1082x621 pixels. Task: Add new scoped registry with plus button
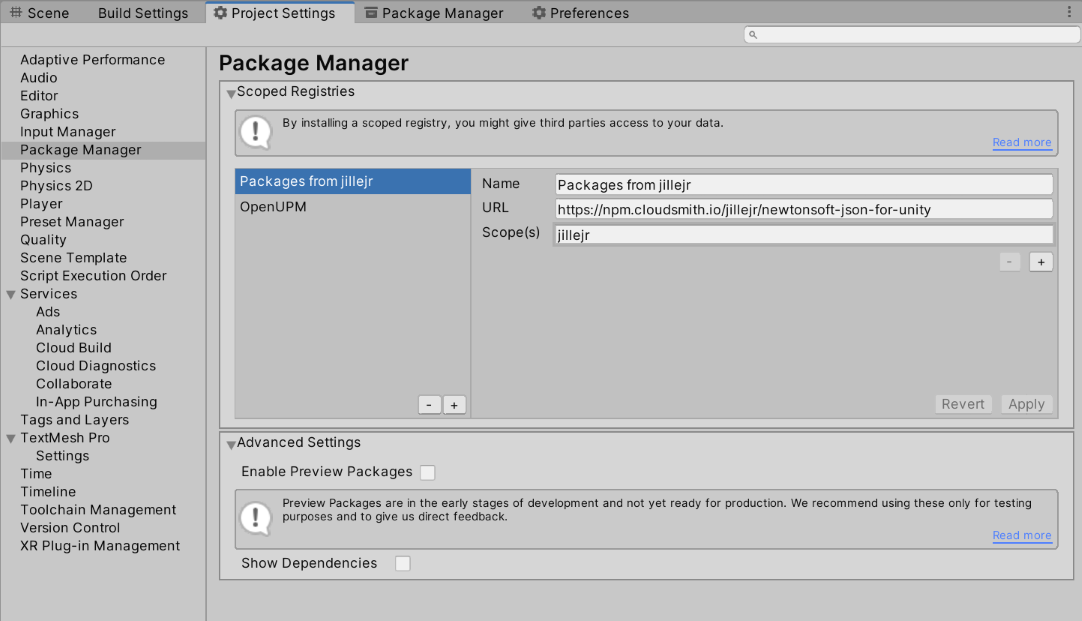pos(454,405)
